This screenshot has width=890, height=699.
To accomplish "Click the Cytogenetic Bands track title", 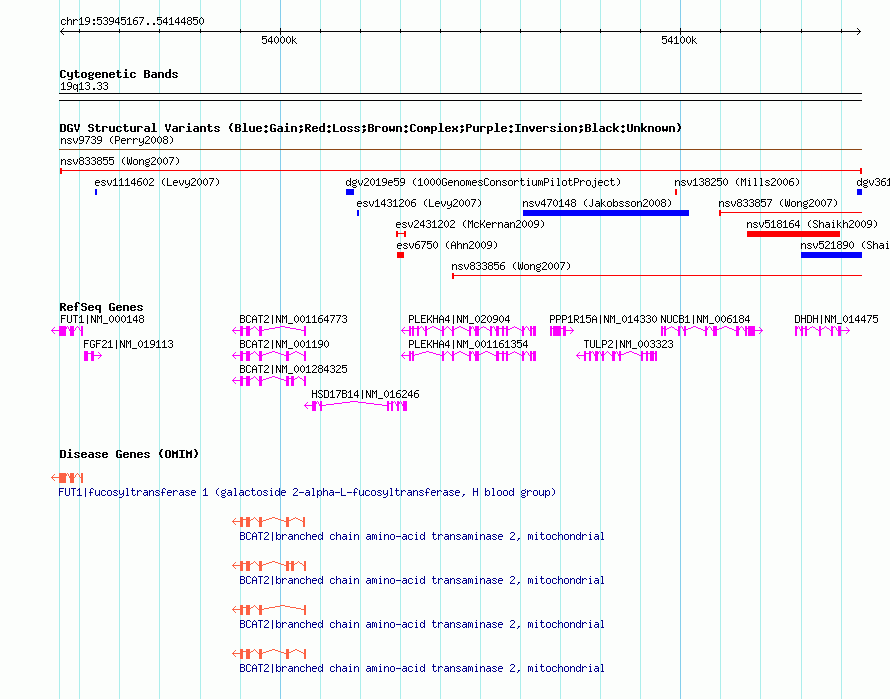I will 119,74.
